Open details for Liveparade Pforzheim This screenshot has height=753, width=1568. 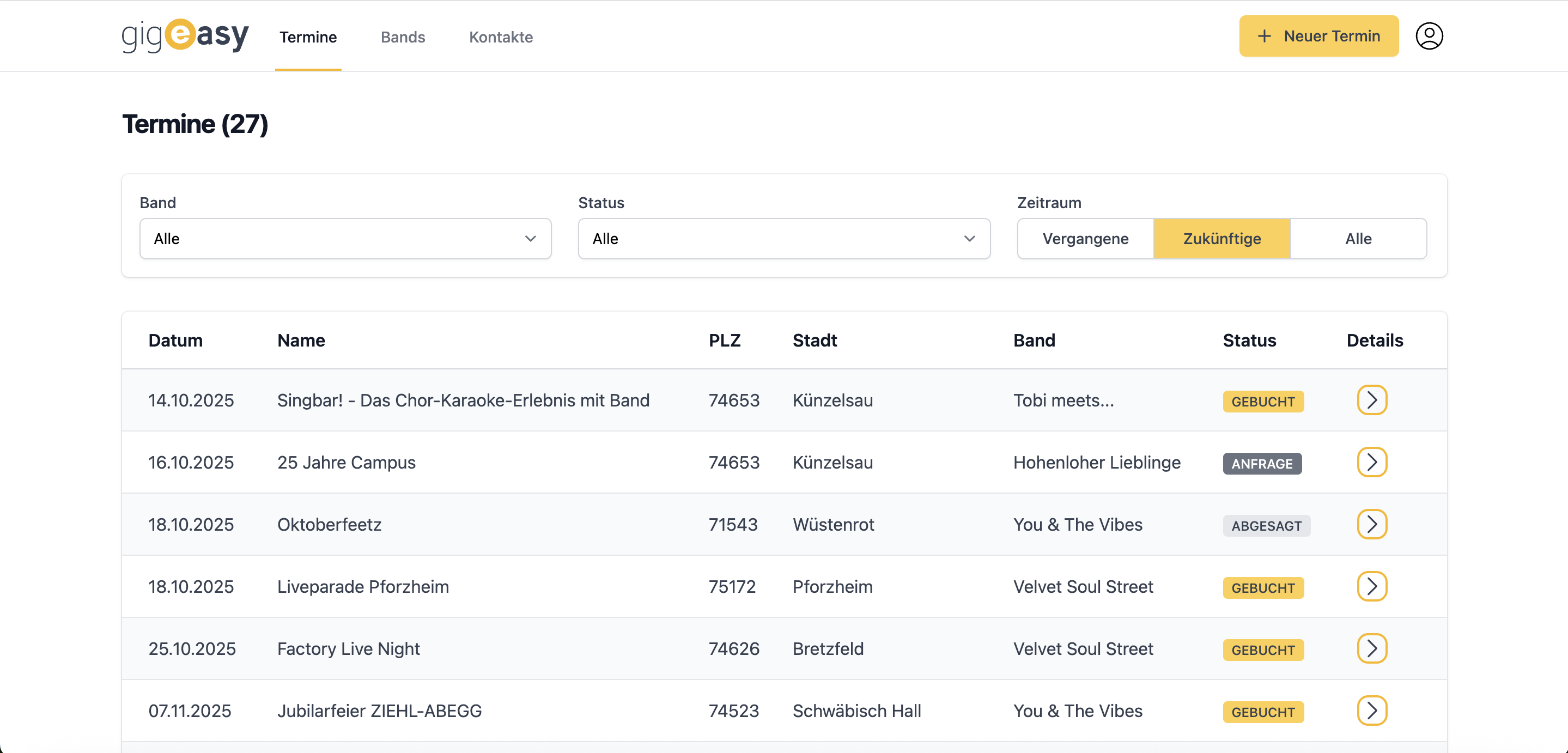click(x=1372, y=586)
